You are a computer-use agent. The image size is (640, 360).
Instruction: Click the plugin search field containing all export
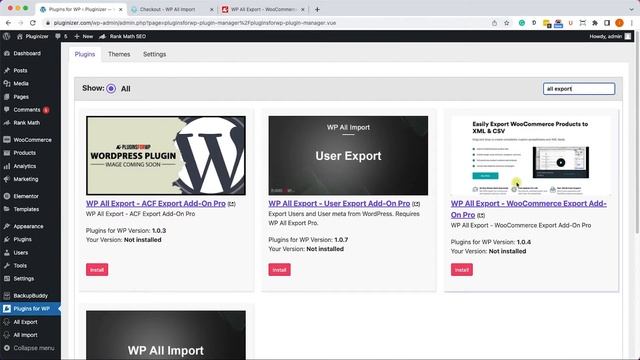[579, 89]
